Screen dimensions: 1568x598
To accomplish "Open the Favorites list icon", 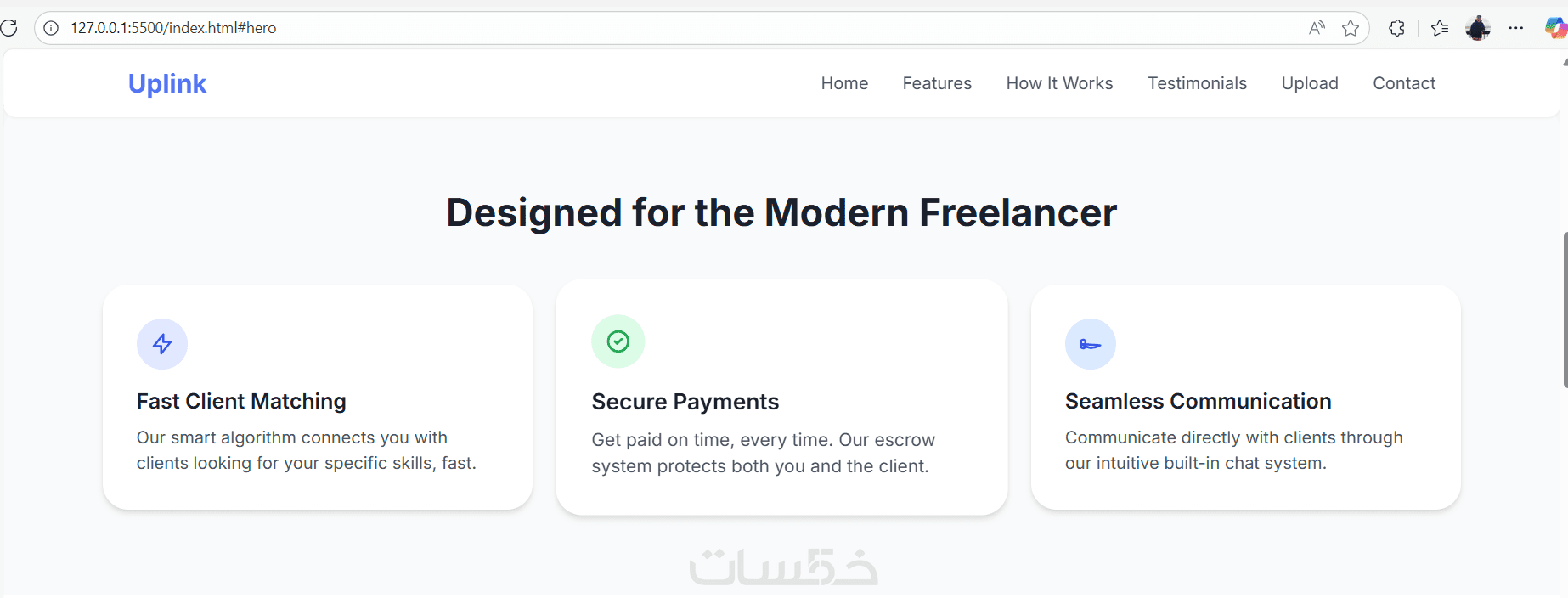I will pyautogui.click(x=1440, y=28).
